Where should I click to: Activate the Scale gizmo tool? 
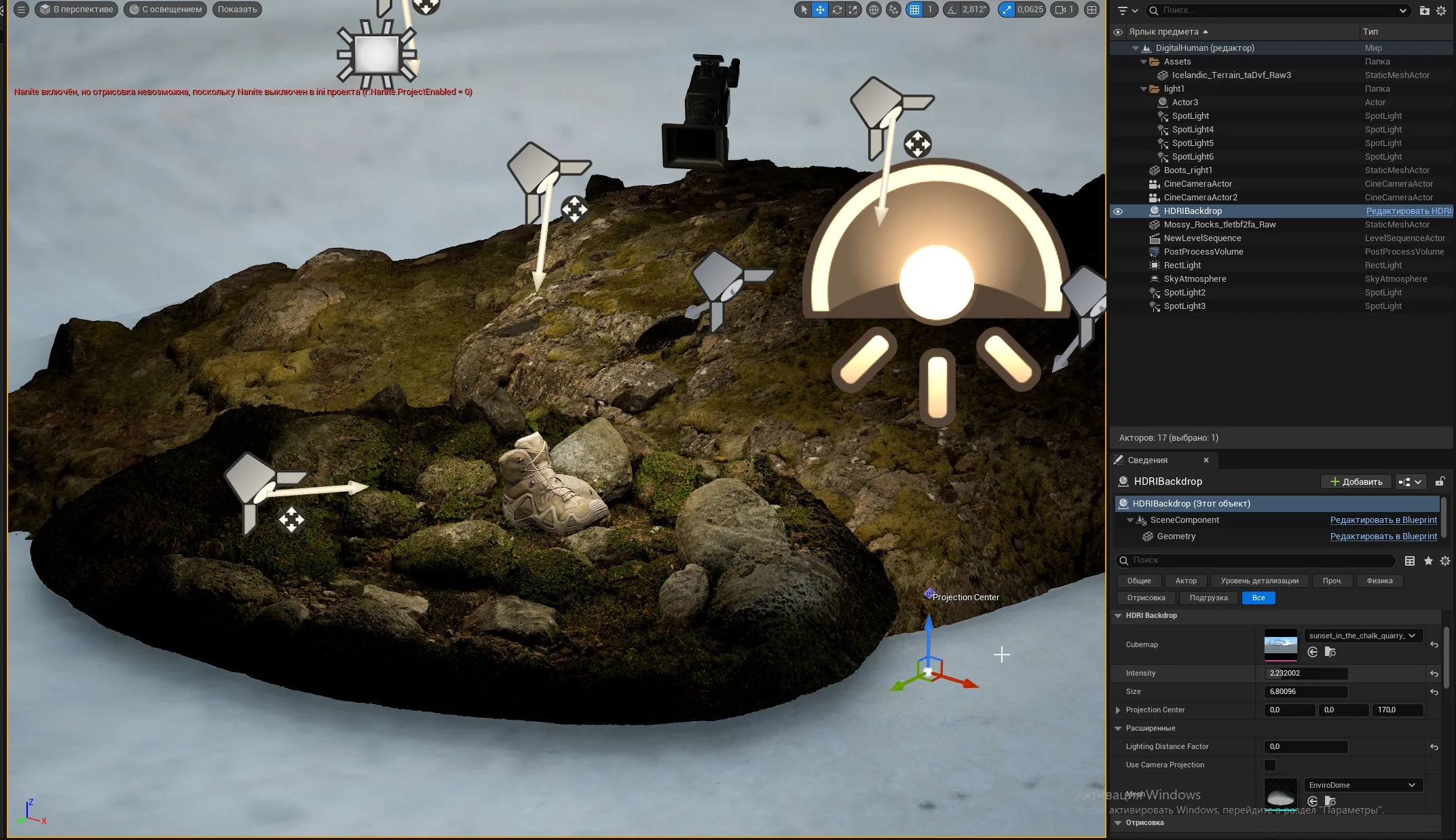[853, 10]
